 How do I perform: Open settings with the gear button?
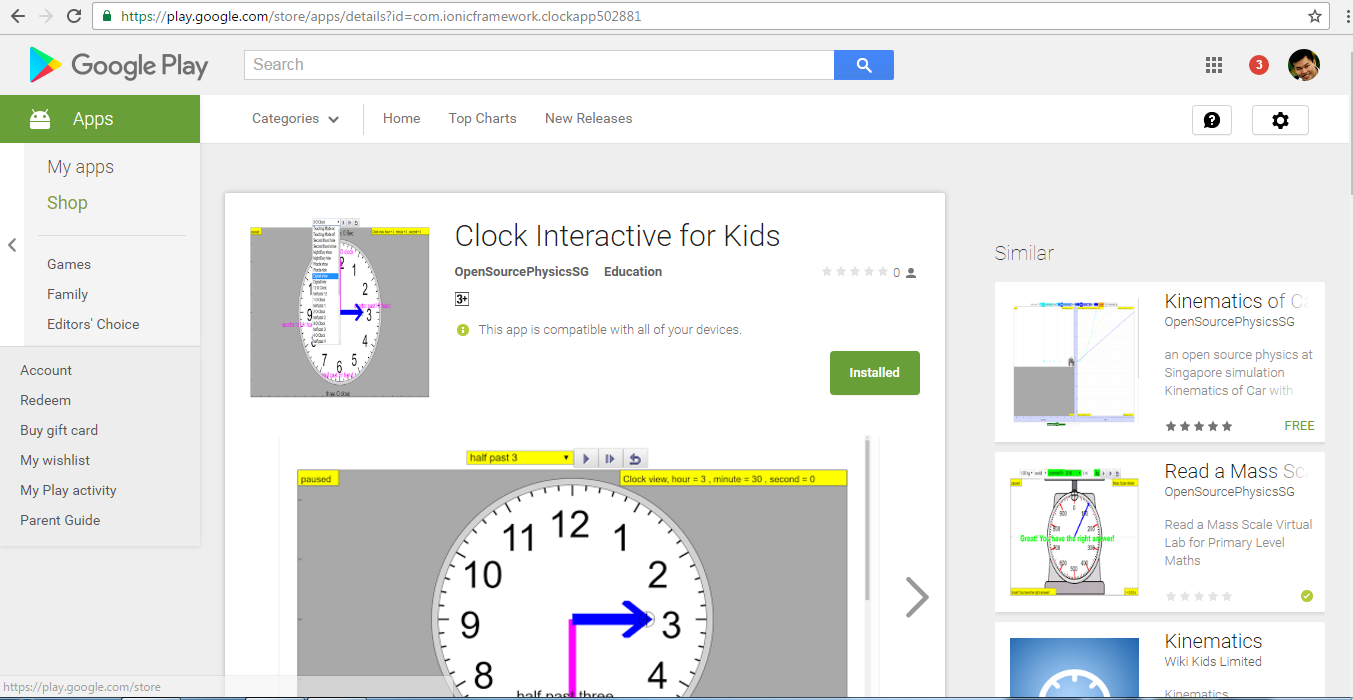[x=1280, y=120]
